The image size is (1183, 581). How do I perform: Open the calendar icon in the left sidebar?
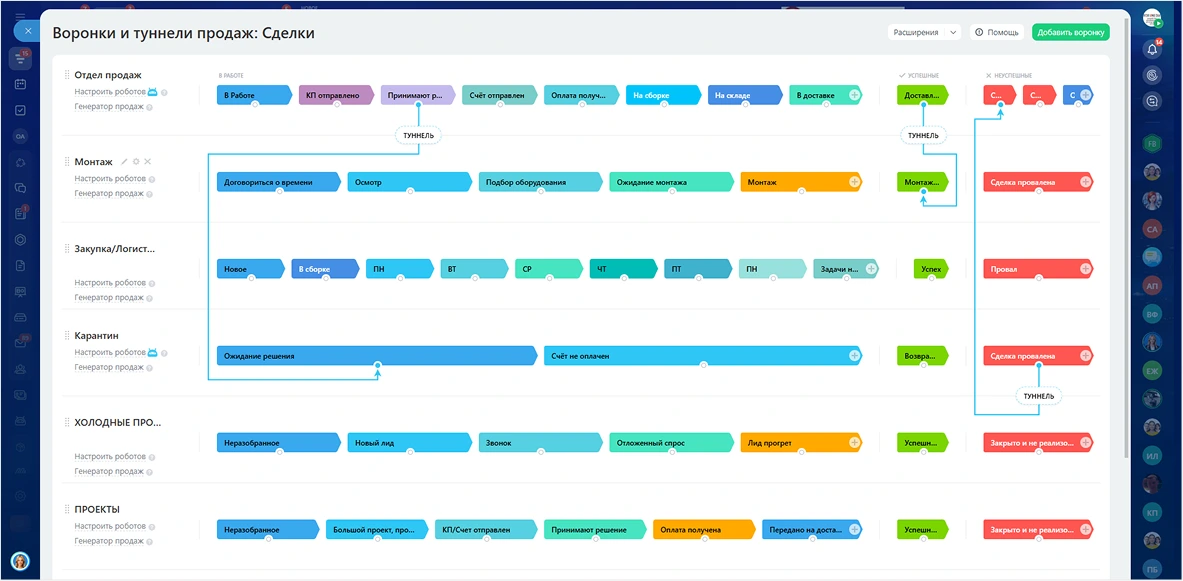tap(20, 84)
